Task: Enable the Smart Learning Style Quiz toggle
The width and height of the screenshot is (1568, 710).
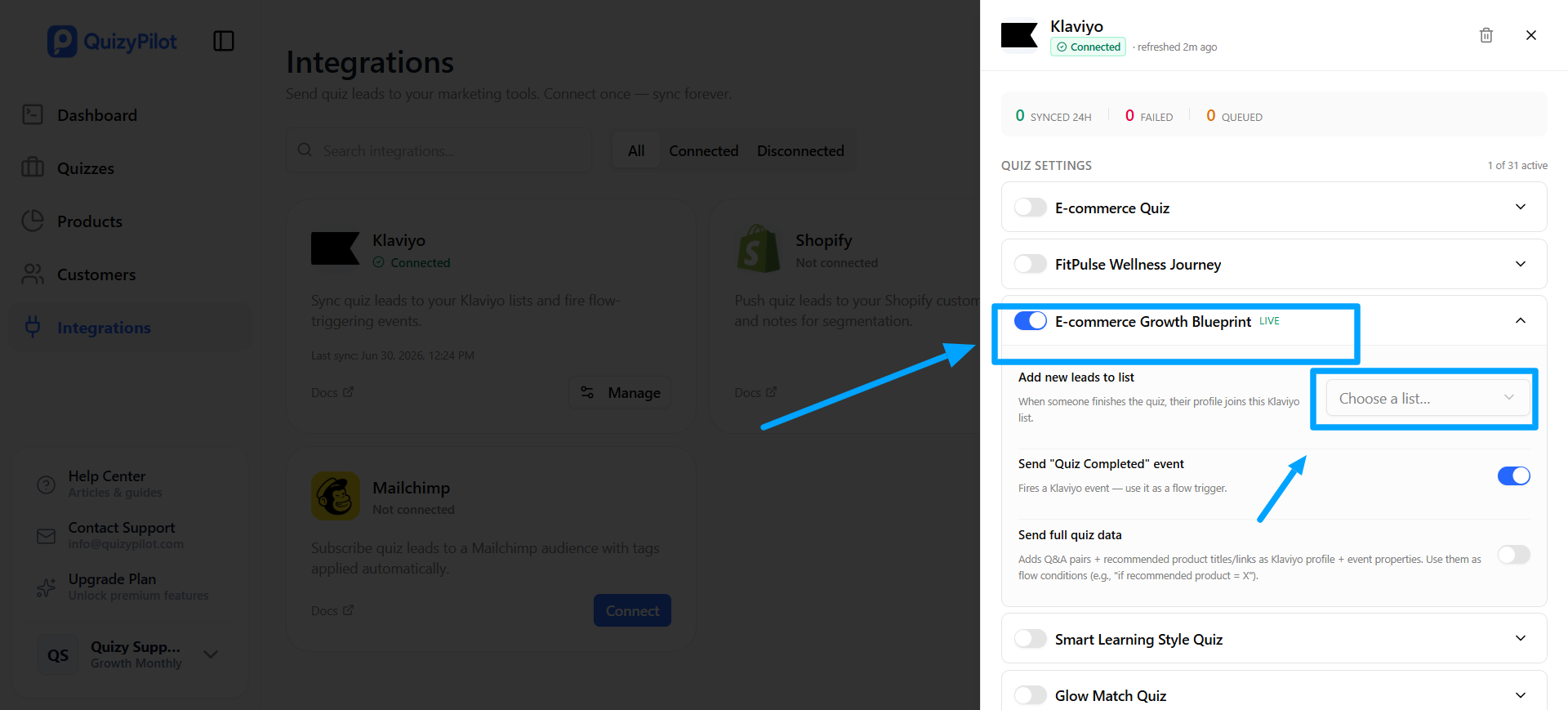Action: point(1031,639)
